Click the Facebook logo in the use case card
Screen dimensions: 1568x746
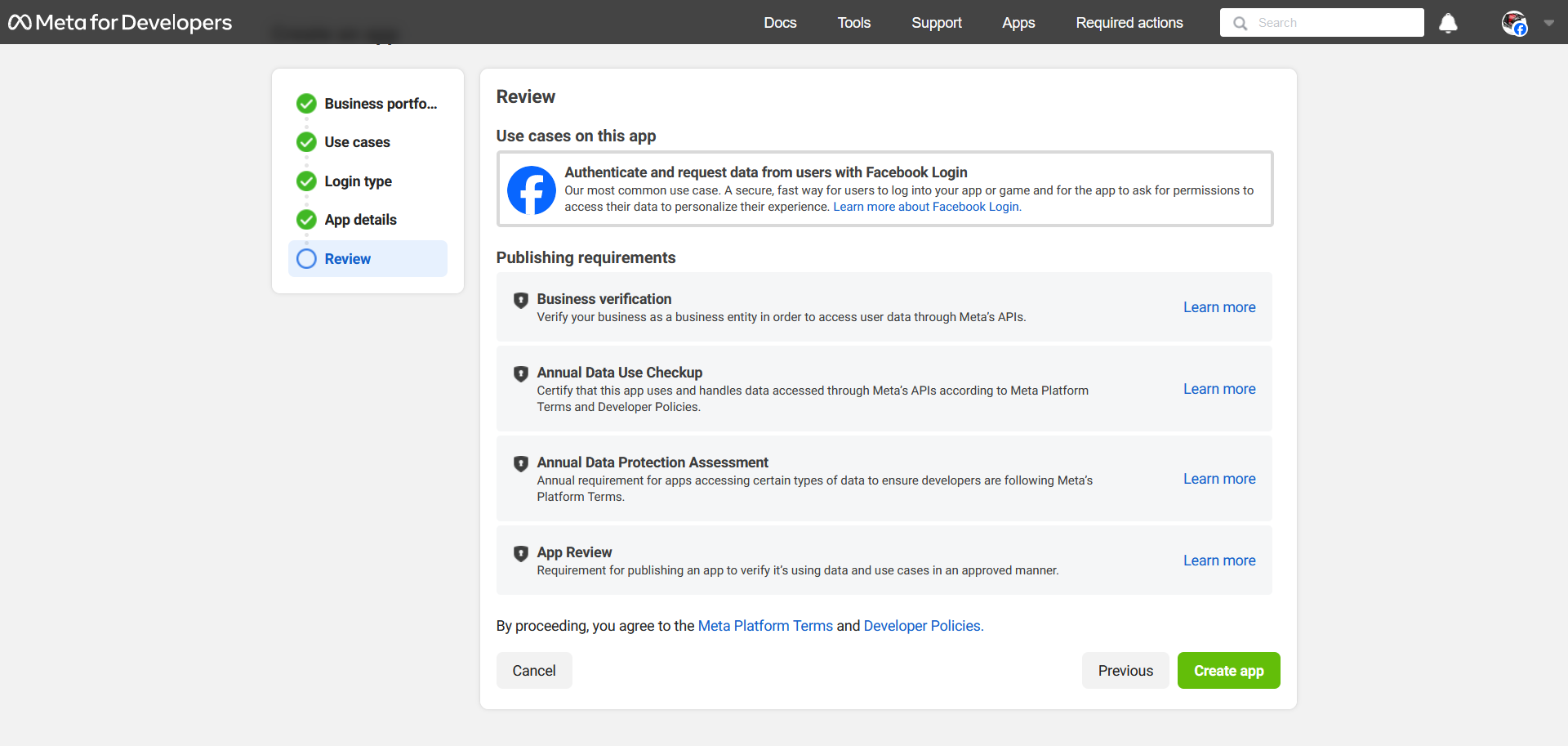tap(532, 190)
